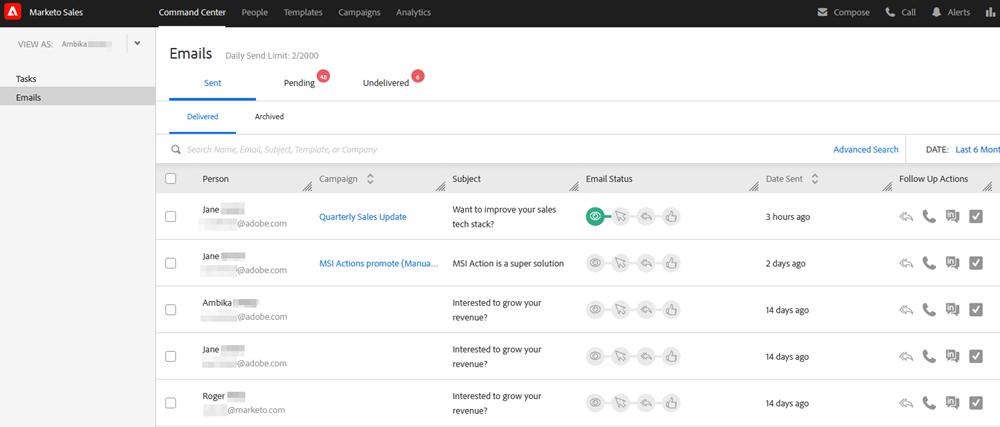Viewport: 1000px width, 427px height.
Task: Open the MSI Actions promote campaign link
Action: (x=379, y=263)
